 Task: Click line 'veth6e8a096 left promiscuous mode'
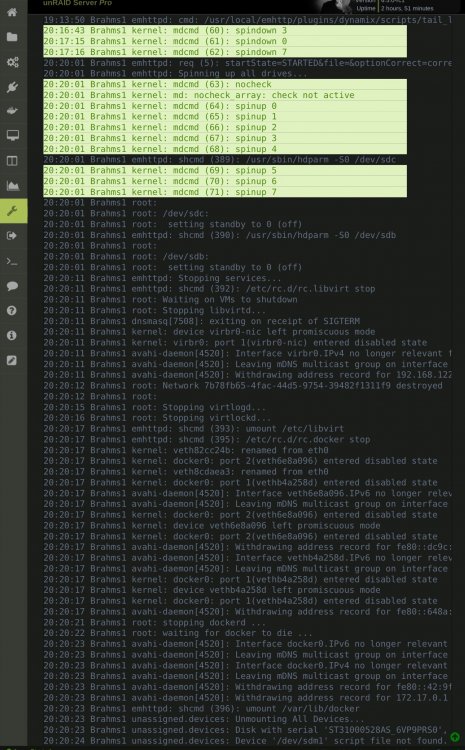click(x=212, y=526)
